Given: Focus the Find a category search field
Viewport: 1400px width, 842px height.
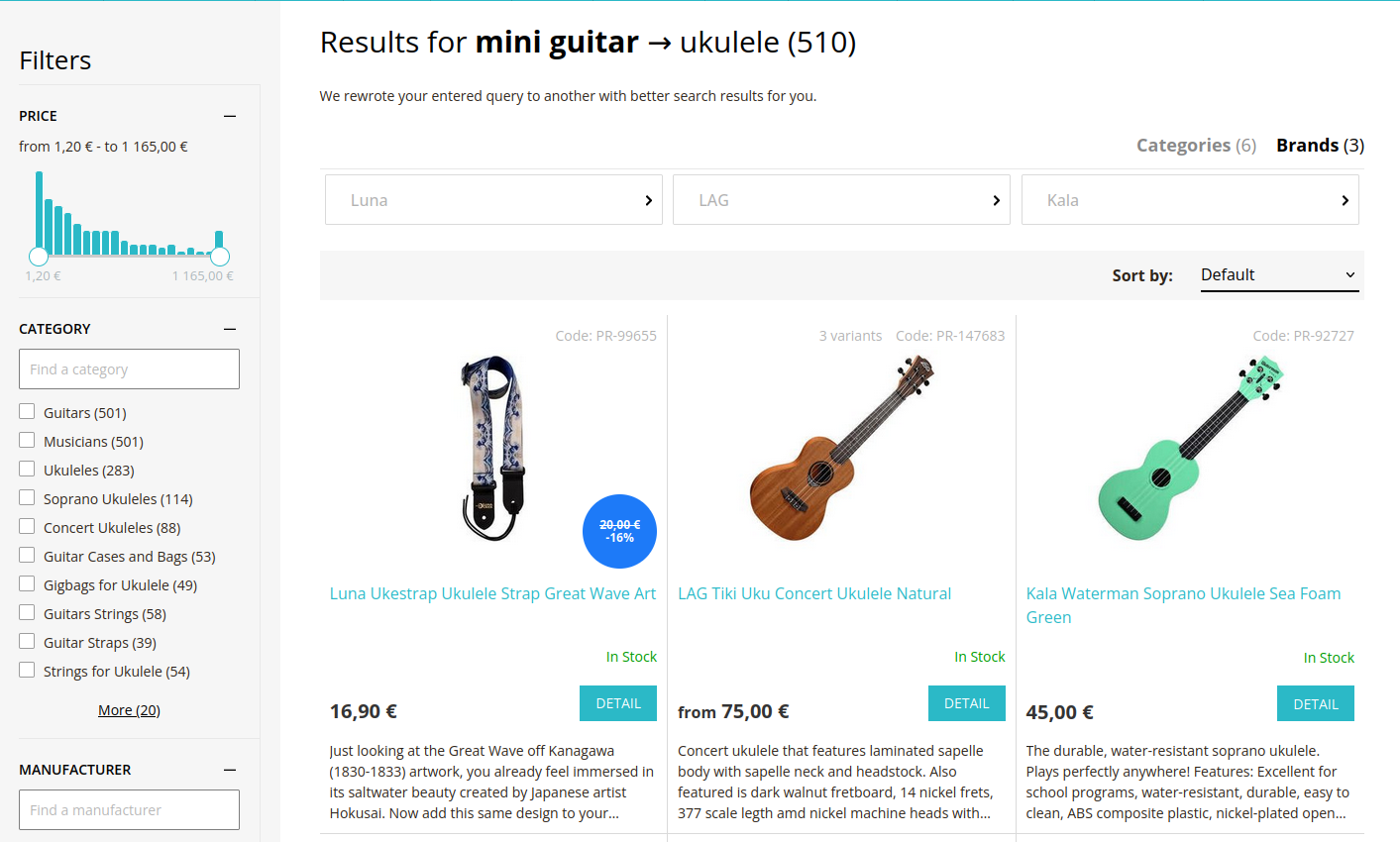Looking at the screenshot, I should click(129, 369).
